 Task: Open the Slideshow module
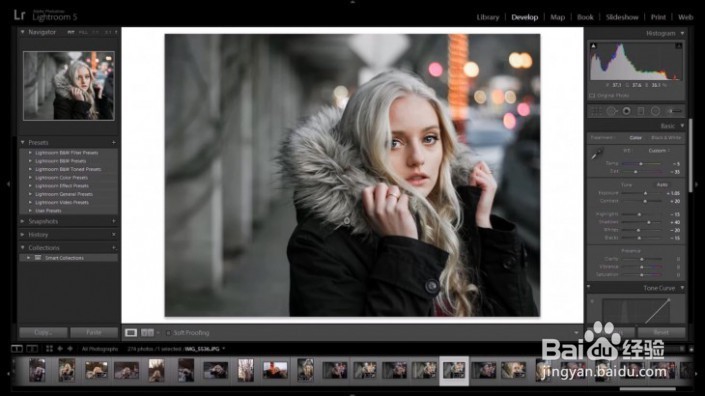(622, 17)
